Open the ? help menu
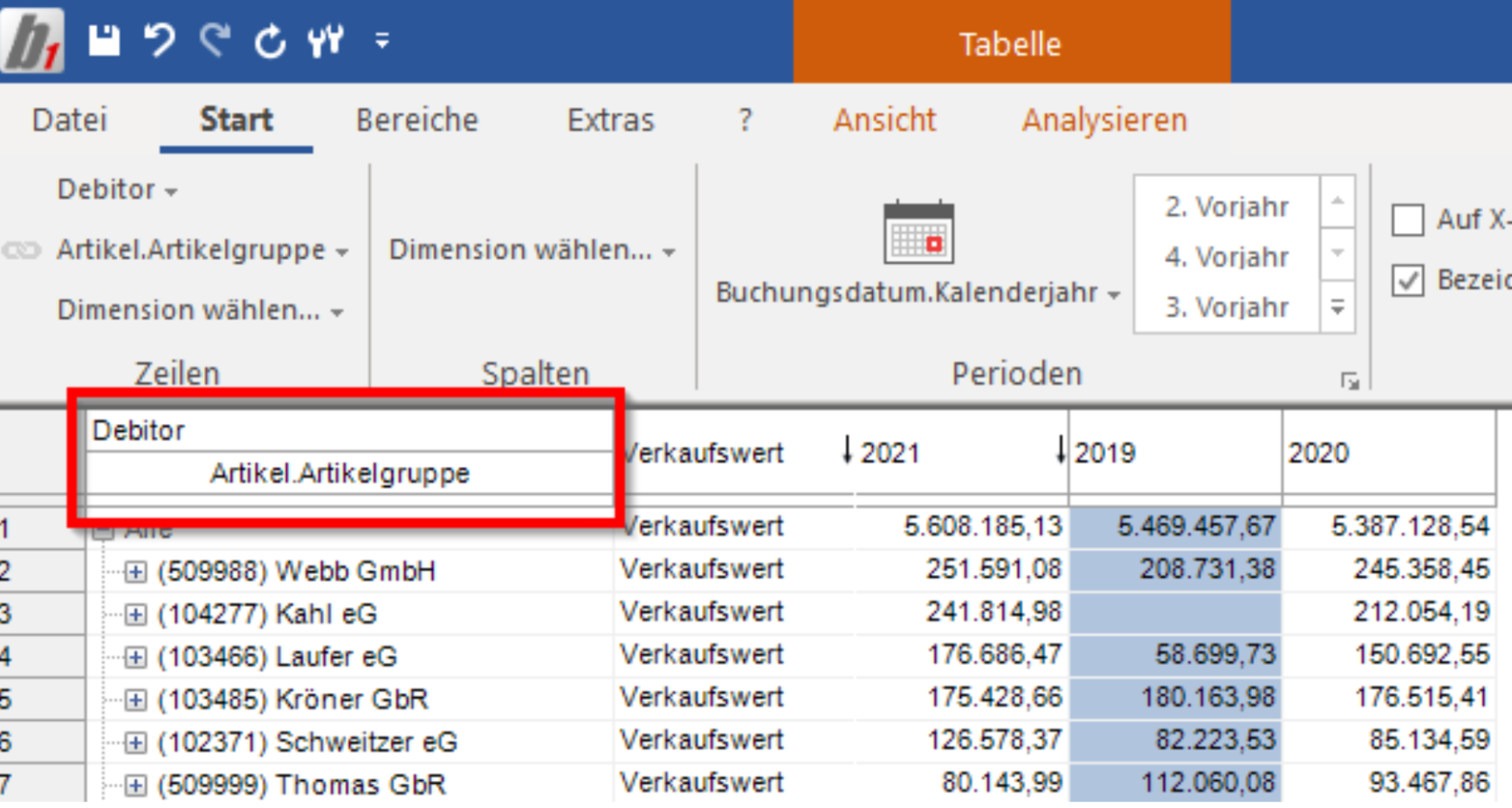The height and width of the screenshot is (808, 1512). tap(744, 120)
